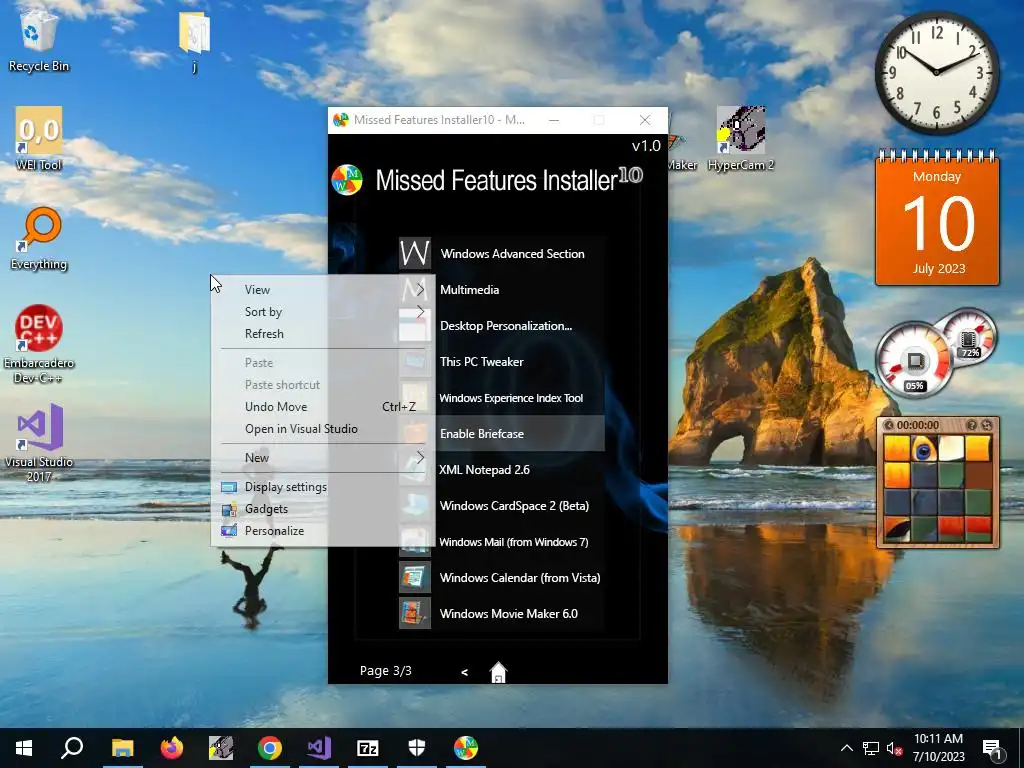This screenshot has width=1024, height=768.
Task: Launch Firefox from taskbar
Action: coord(172,748)
